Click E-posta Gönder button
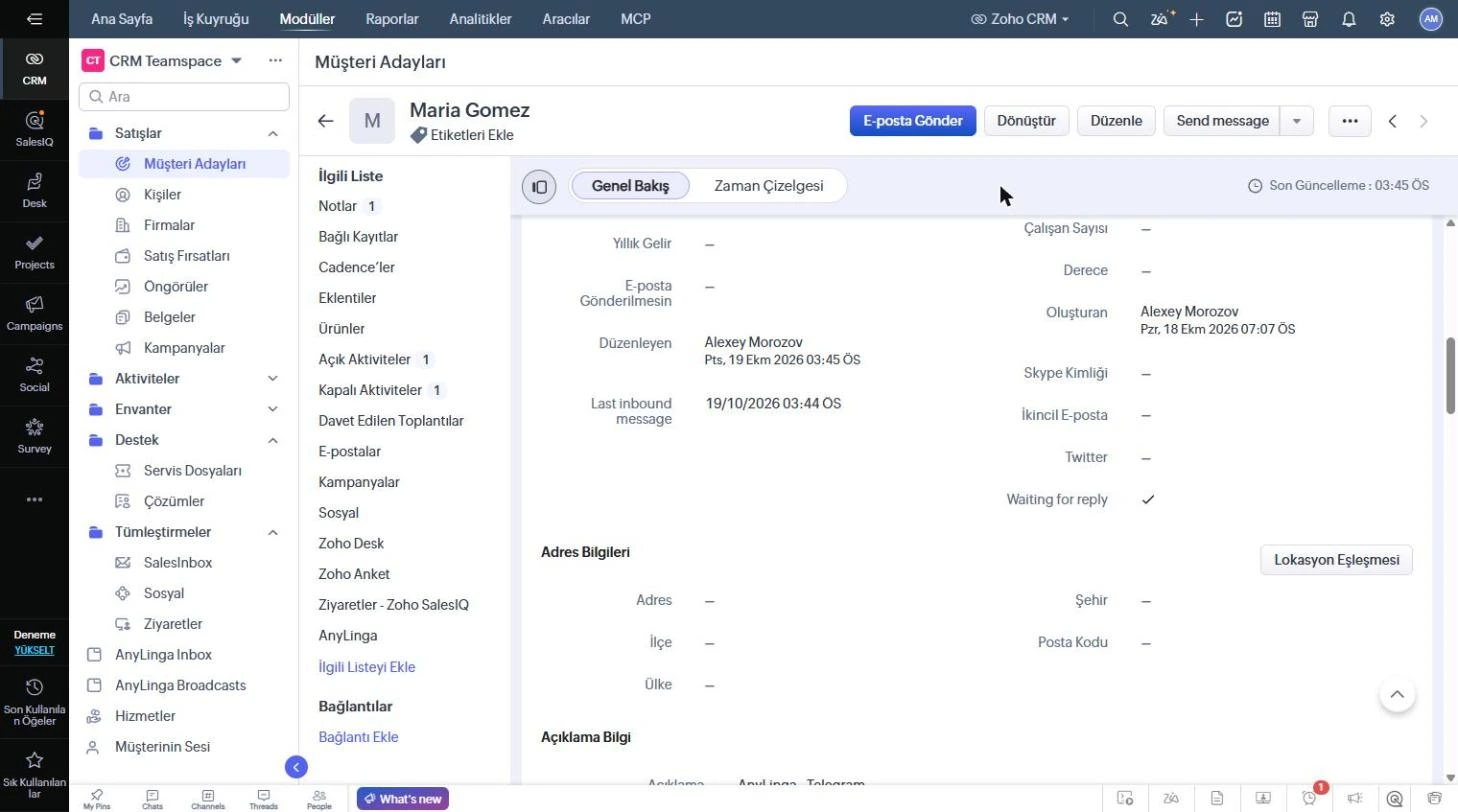The height and width of the screenshot is (812, 1458). (x=913, y=121)
